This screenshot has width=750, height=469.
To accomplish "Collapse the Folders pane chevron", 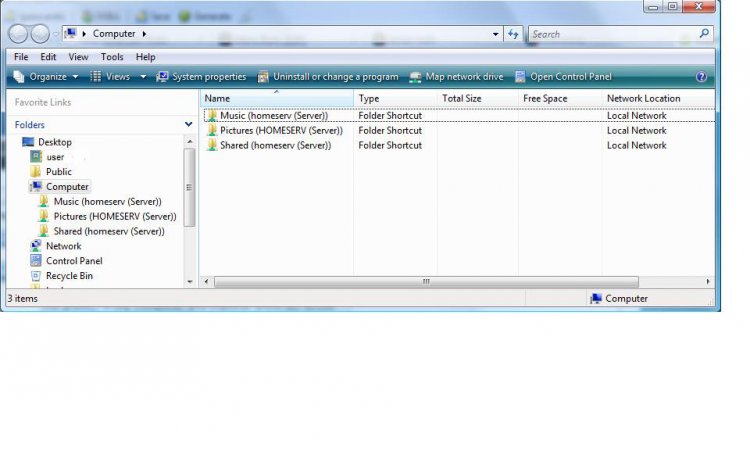I will coord(188,125).
